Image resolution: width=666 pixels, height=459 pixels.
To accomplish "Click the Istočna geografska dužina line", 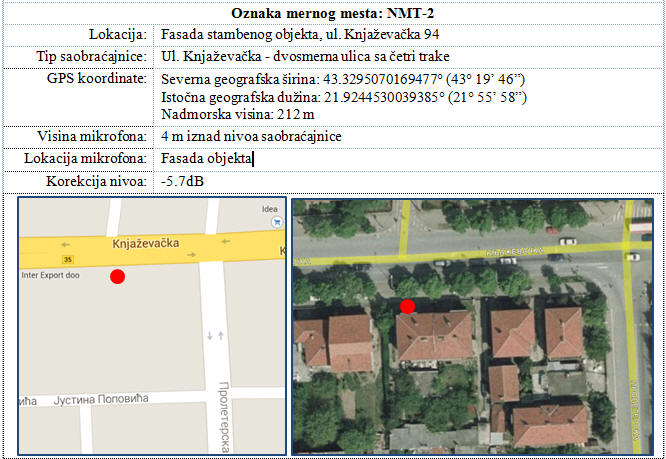I will 343,97.
